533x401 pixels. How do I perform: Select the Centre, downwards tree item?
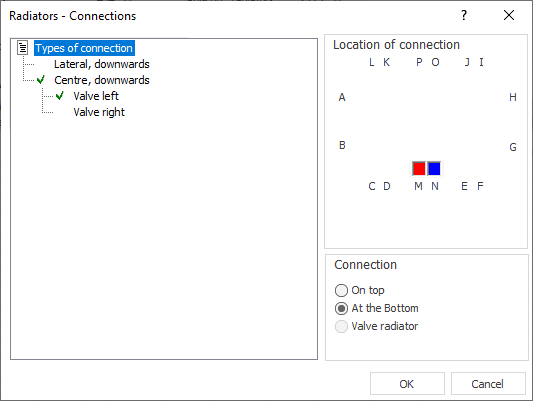pos(102,80)
